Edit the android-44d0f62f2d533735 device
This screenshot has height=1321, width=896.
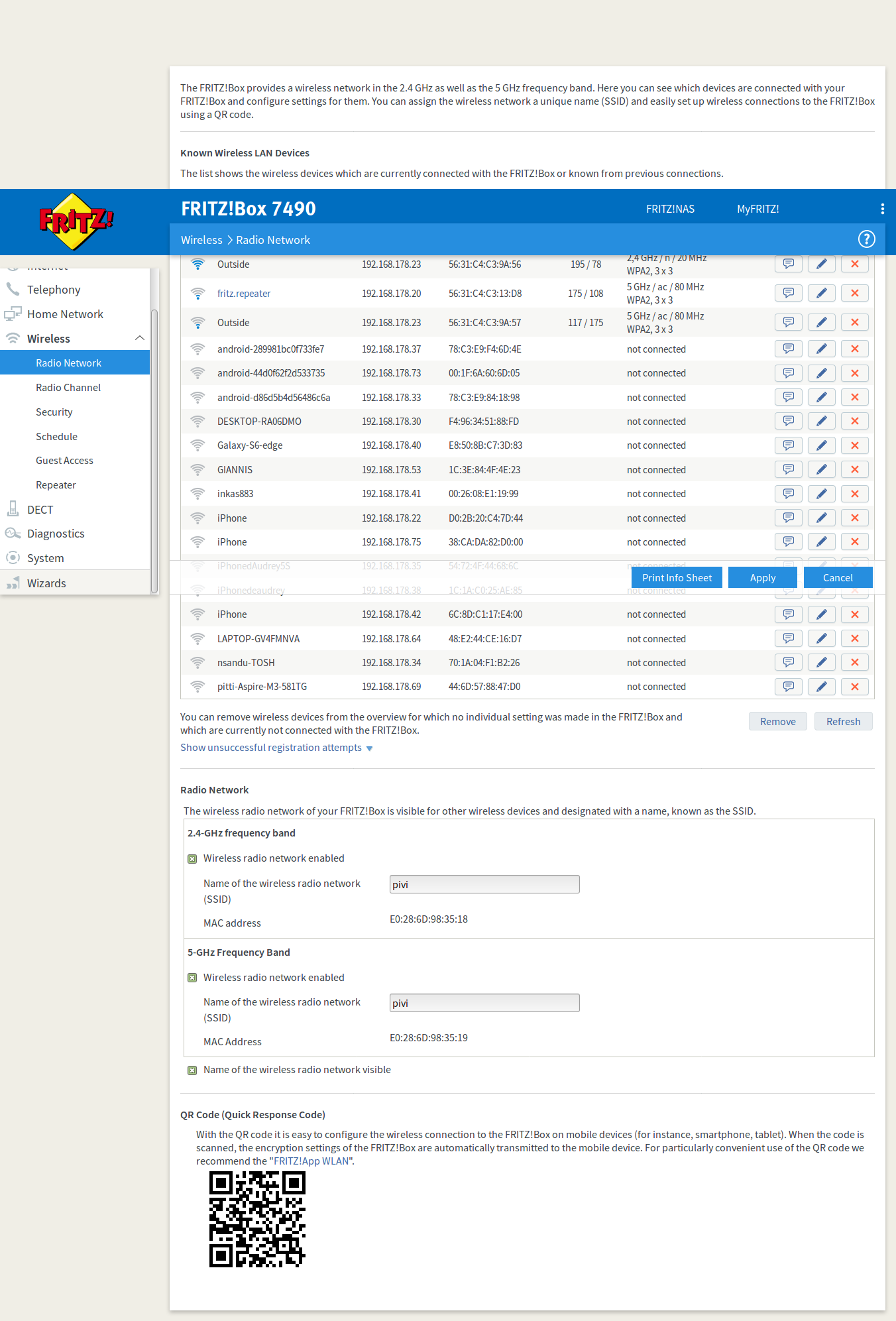pos(821,373)
